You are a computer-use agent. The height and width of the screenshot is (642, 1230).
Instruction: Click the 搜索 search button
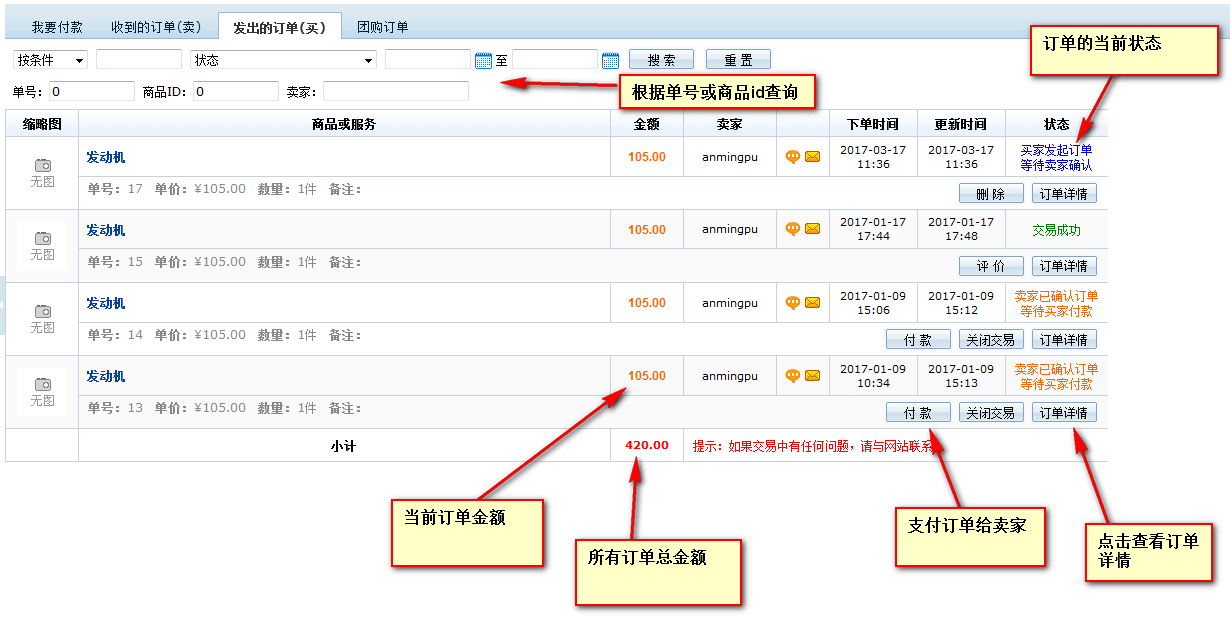click(x=661, y=60)
